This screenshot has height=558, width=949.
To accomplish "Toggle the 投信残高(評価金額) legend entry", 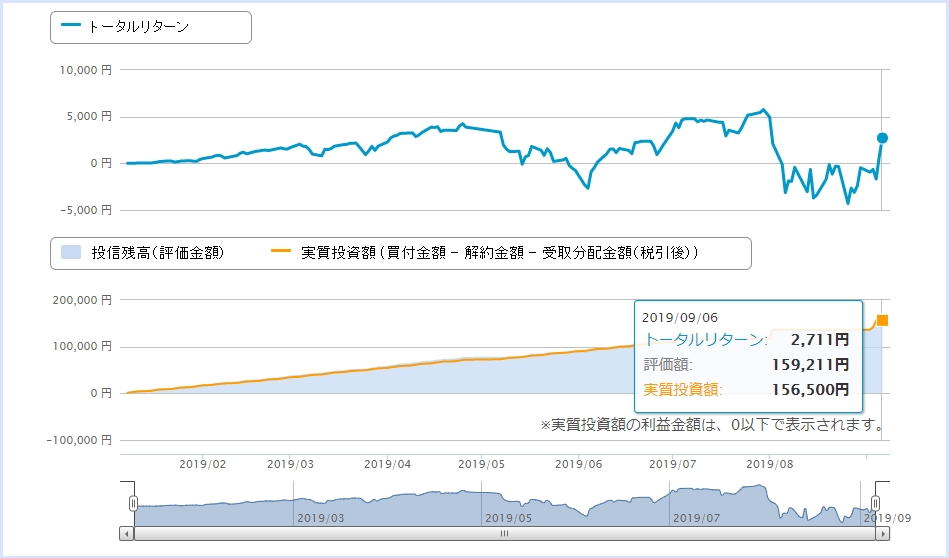I will coord(143,252).
